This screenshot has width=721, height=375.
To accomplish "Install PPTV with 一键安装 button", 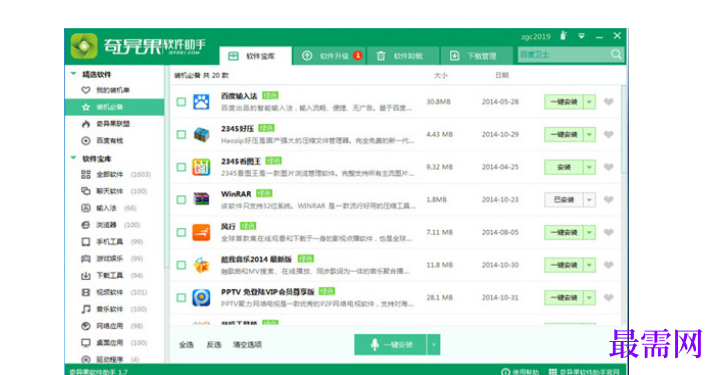I will (x=564, y=297).
